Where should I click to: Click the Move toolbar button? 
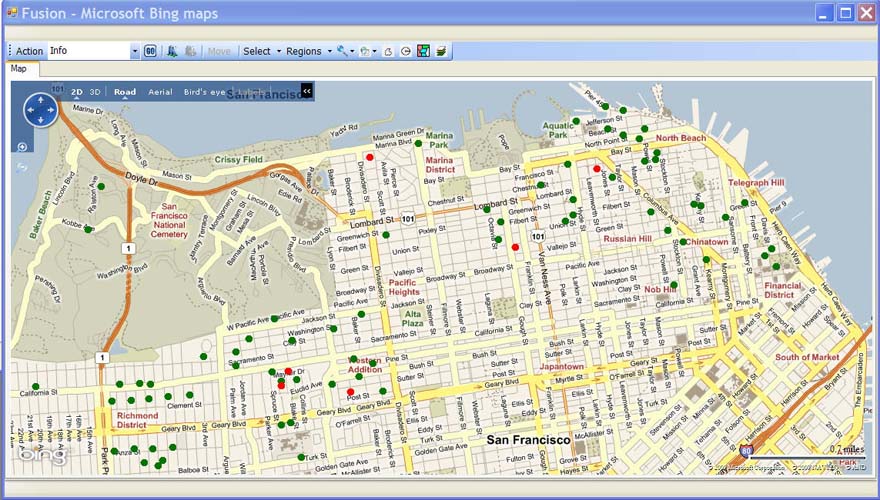pos(219,51)
